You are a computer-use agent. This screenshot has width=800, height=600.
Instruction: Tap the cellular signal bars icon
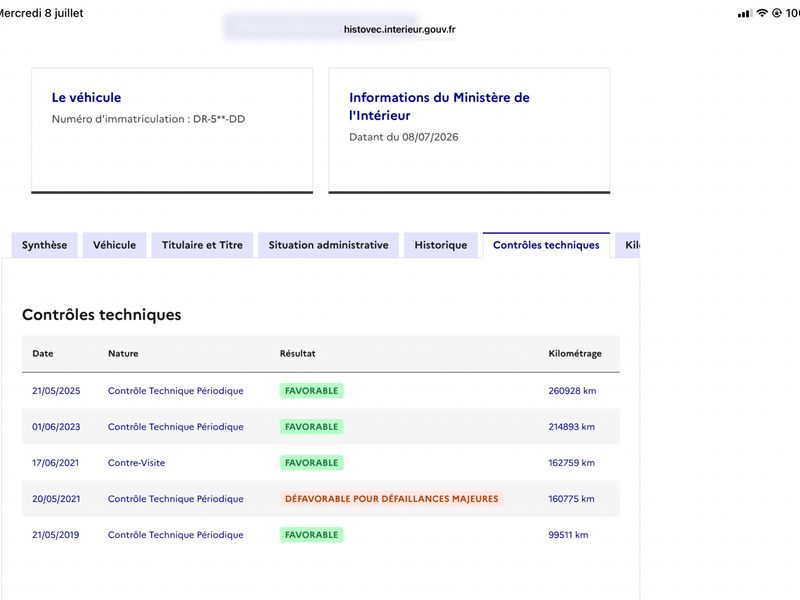744,13
